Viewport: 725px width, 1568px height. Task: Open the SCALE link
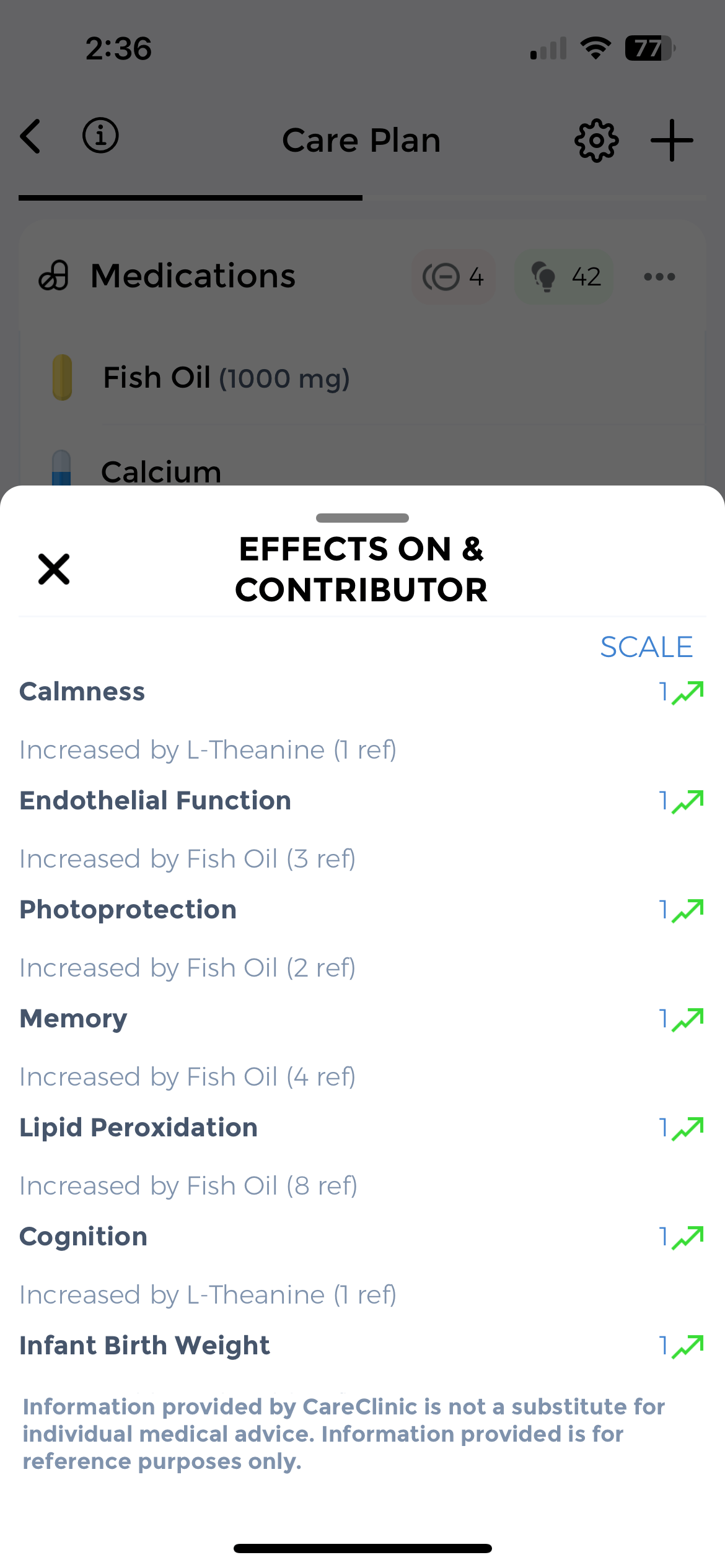click(646, 647)
